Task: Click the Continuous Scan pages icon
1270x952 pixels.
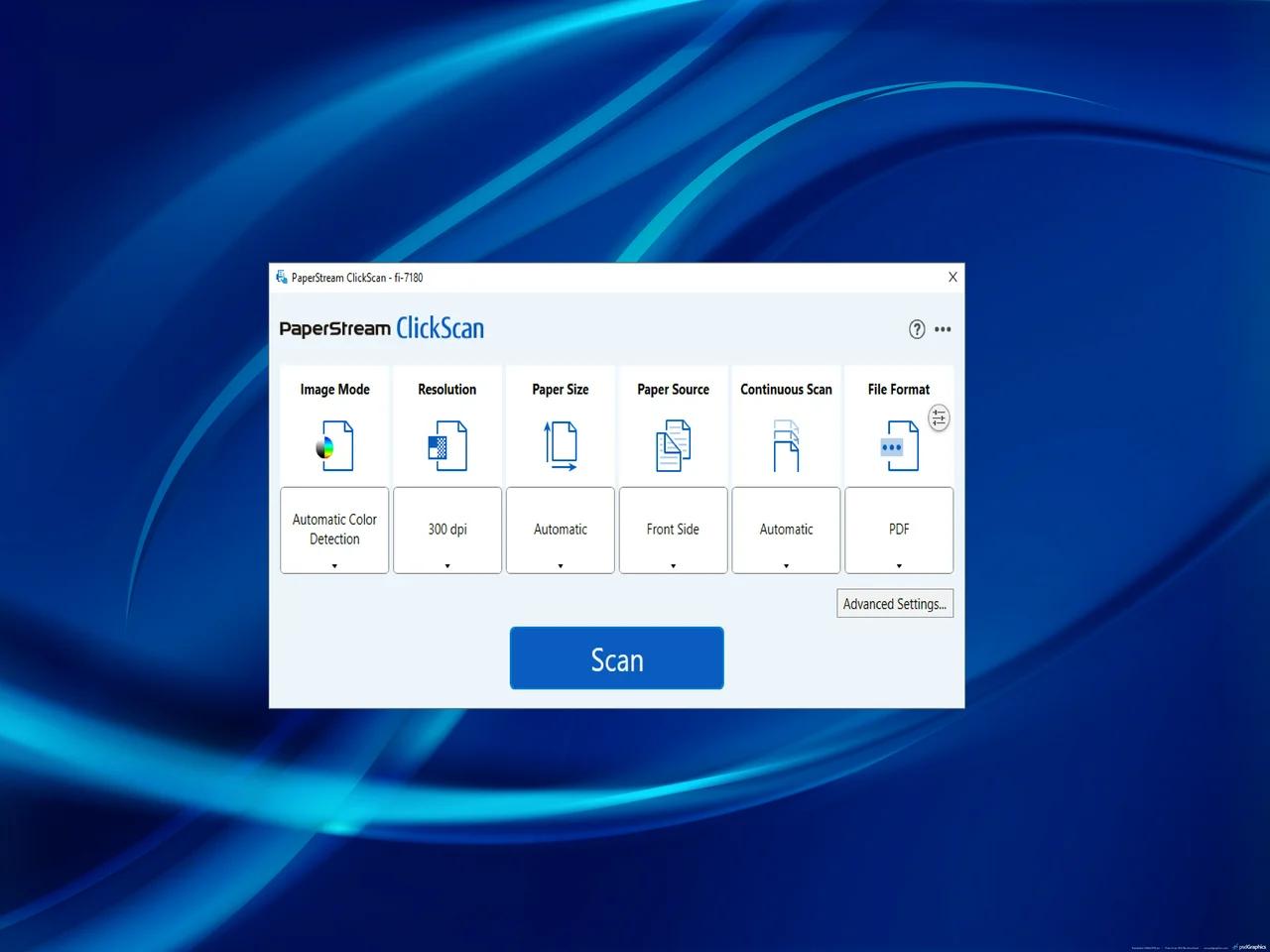Action: [x=786, y=446]
